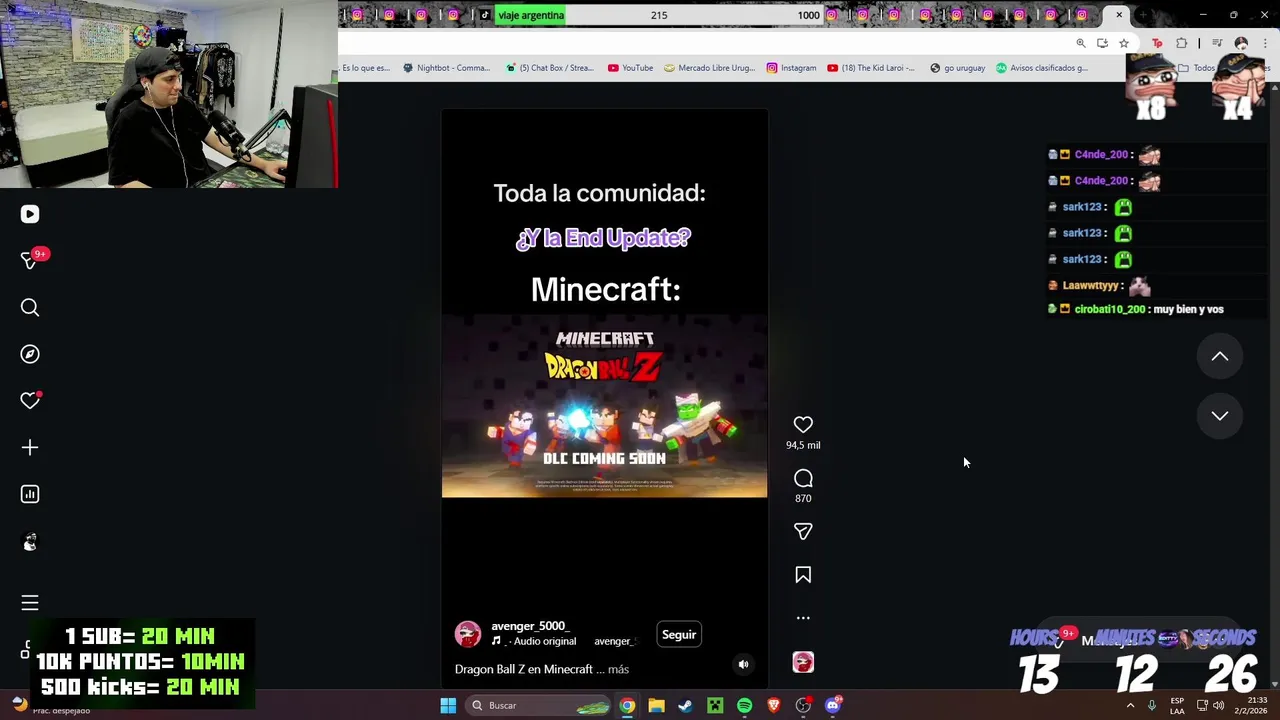Screen dimensions: 1280x720
Task: Share the reel via paper plane icon
Action: tap(803, 531)
